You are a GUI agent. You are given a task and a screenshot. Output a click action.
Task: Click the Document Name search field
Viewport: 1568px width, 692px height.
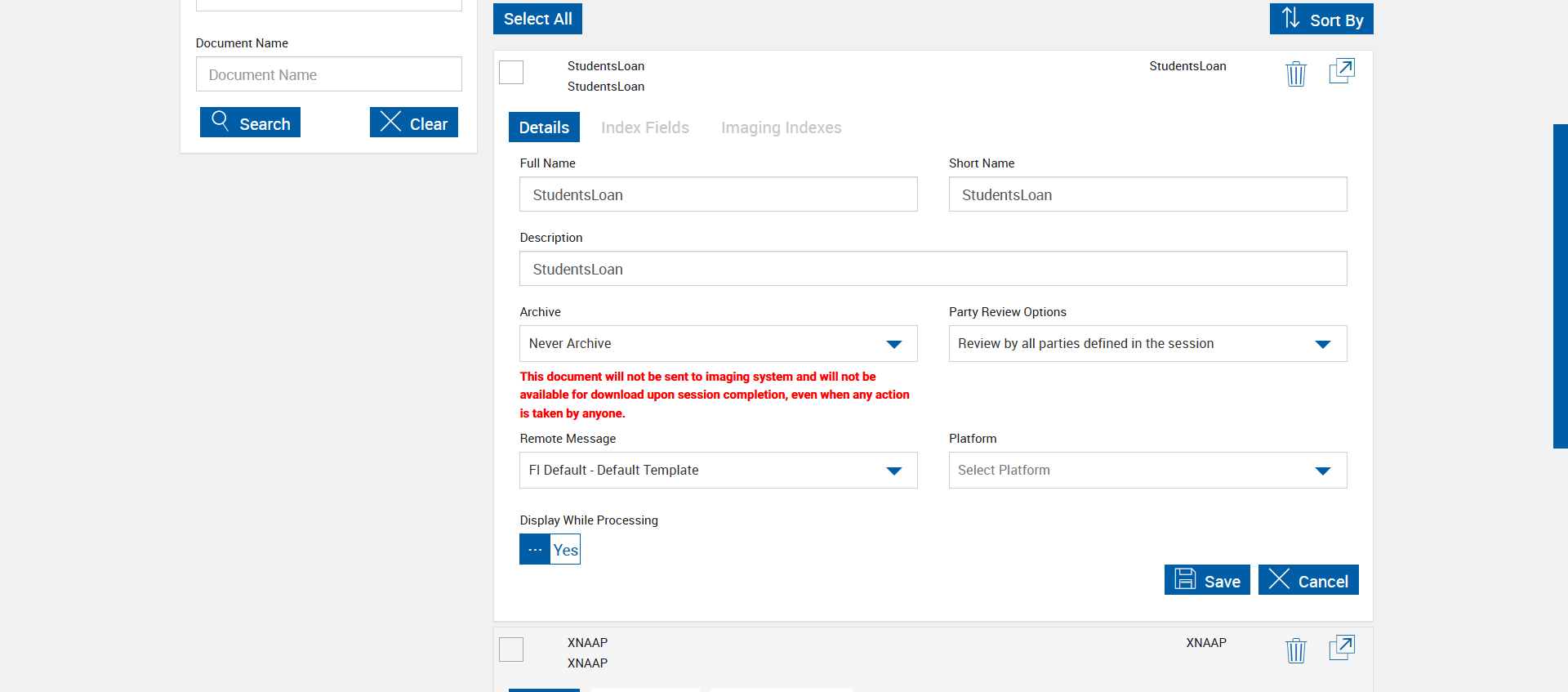coord(328,74)
